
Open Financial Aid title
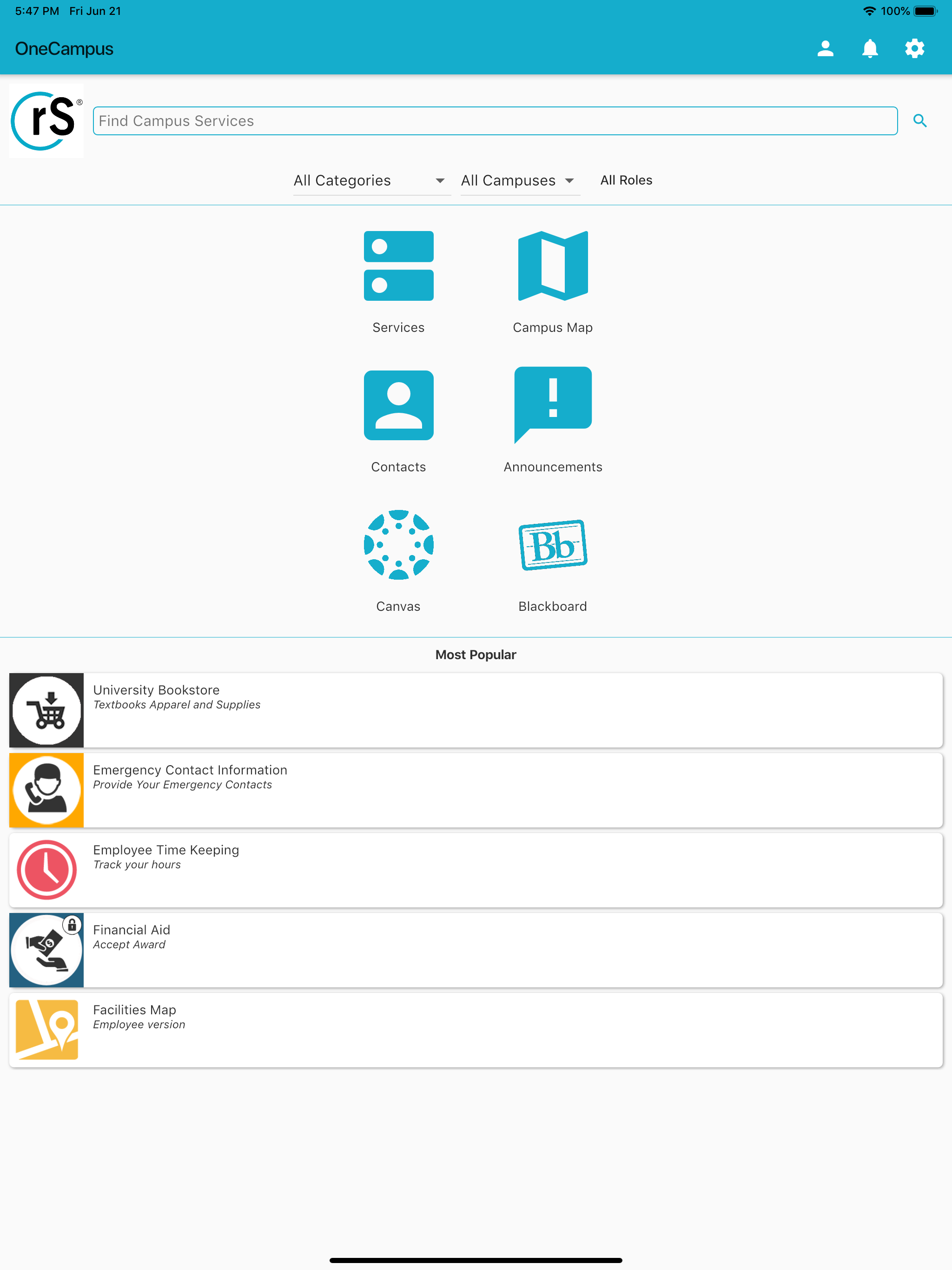(x=132, y=930)
